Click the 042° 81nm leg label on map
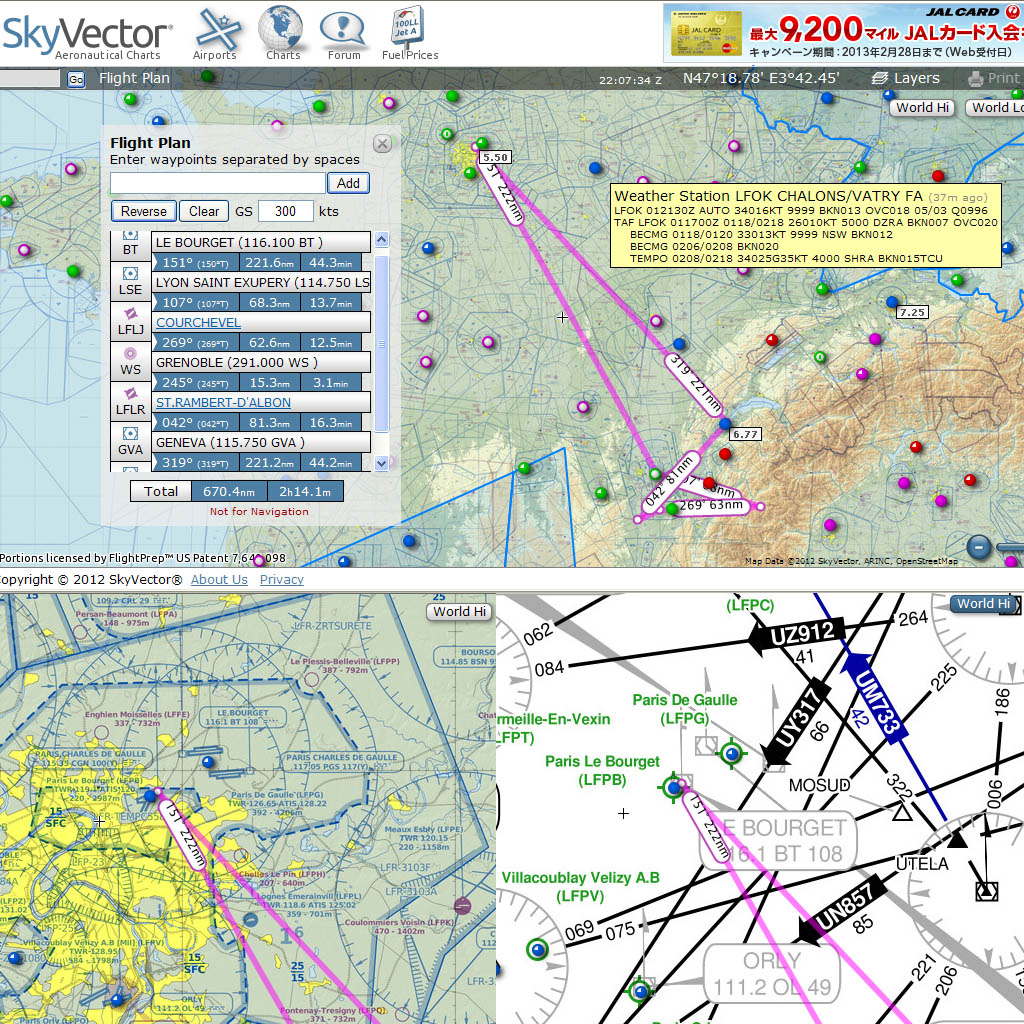 click(x=669, y=482)
